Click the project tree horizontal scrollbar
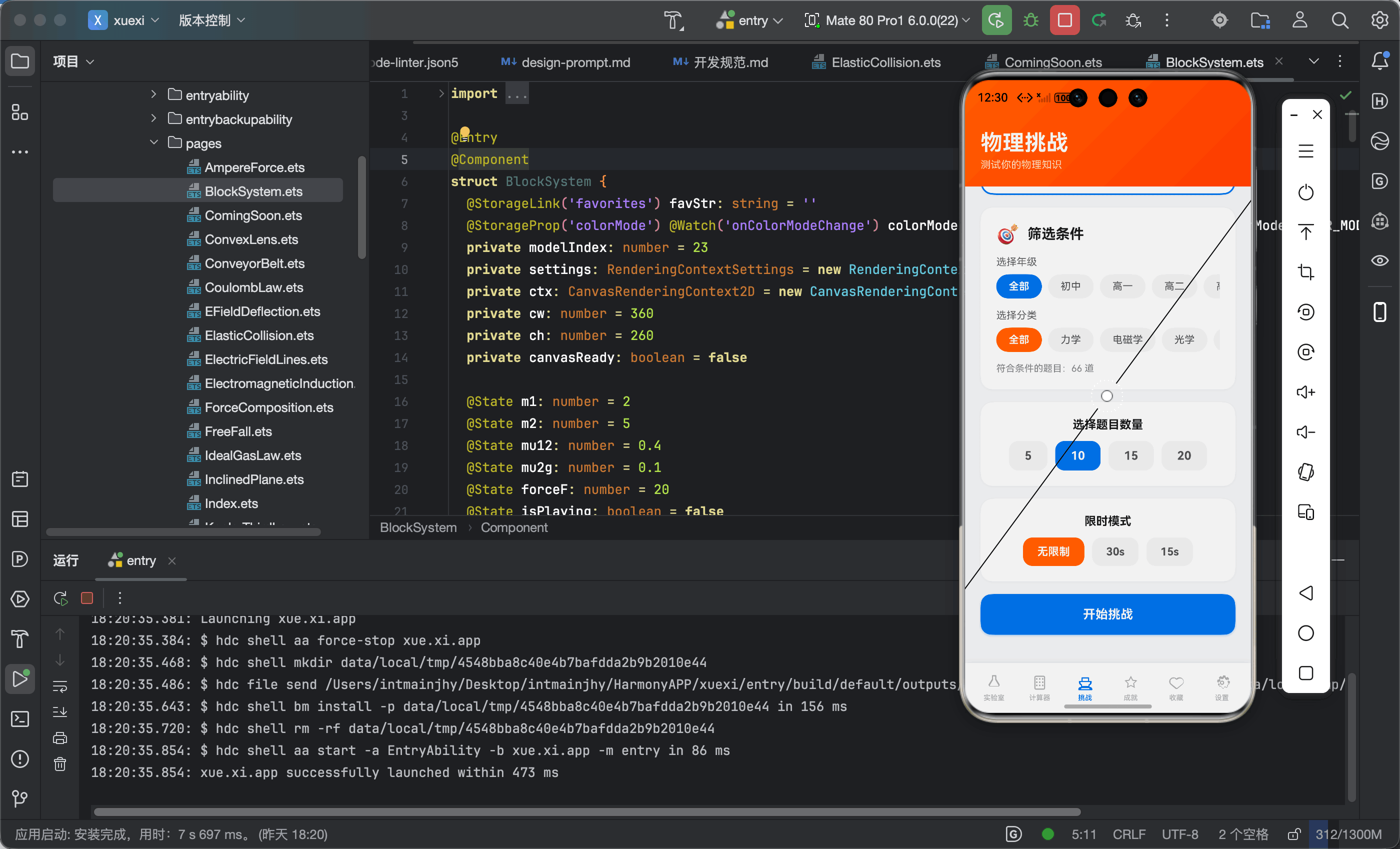 pyautogui.click(x=183, y=532)
